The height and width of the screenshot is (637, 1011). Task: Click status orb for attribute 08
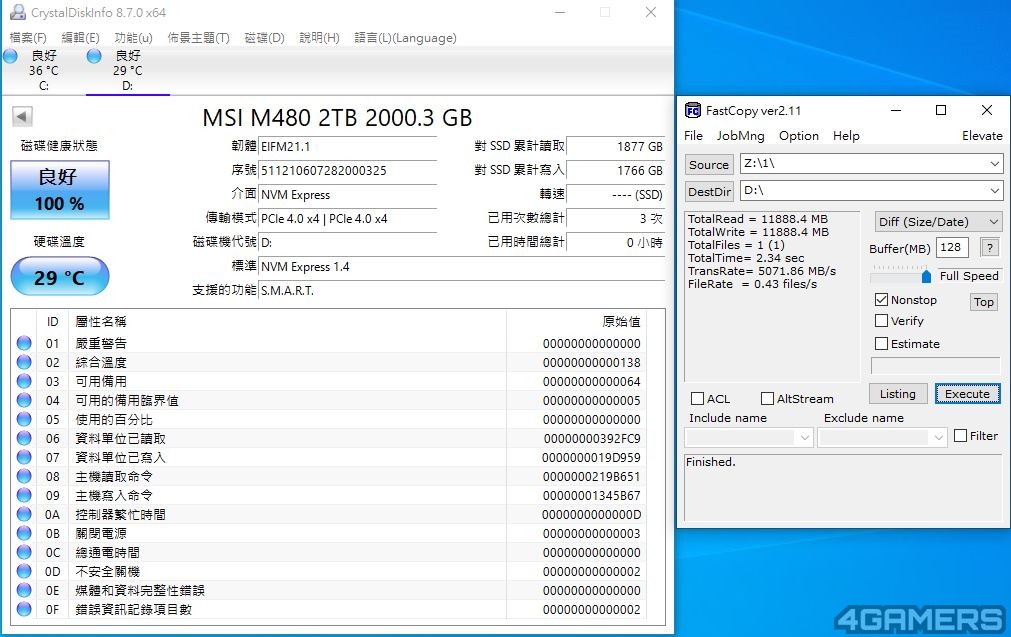25,476
